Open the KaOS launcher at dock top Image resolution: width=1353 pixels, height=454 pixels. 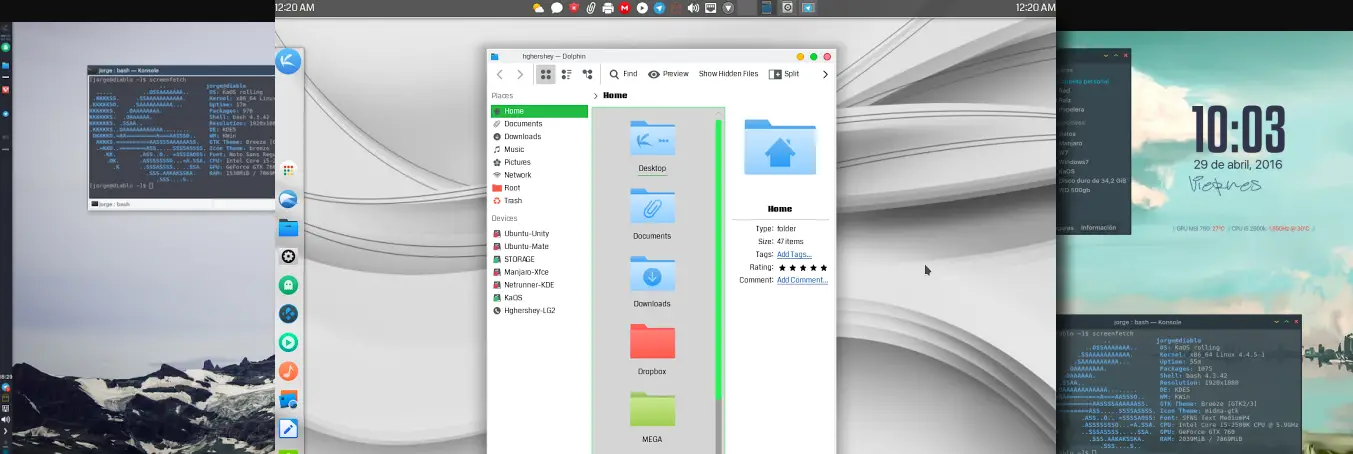coord(288,61)
